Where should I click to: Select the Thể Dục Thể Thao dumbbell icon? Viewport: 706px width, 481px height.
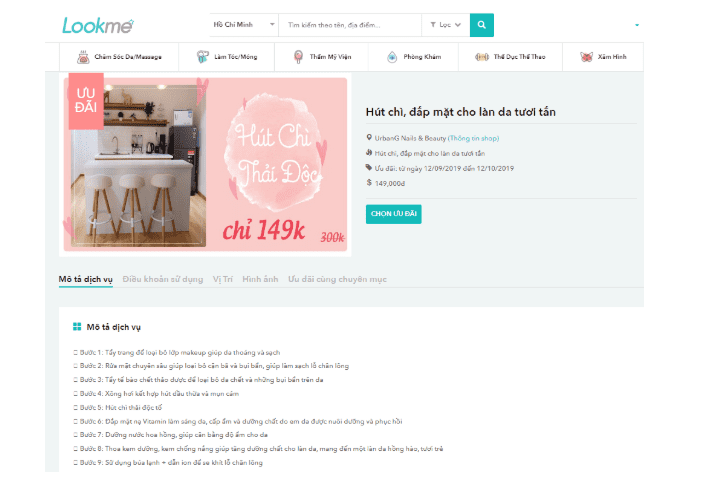[x=482, y=57]
